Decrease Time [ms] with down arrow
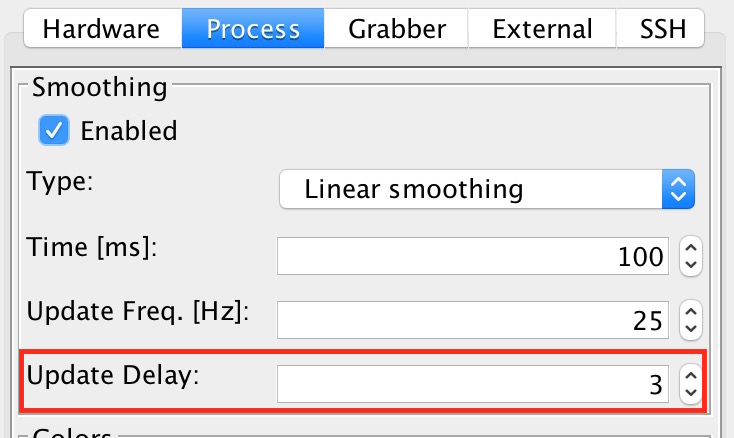Screen dimensions: 734x438 [690, 265]
